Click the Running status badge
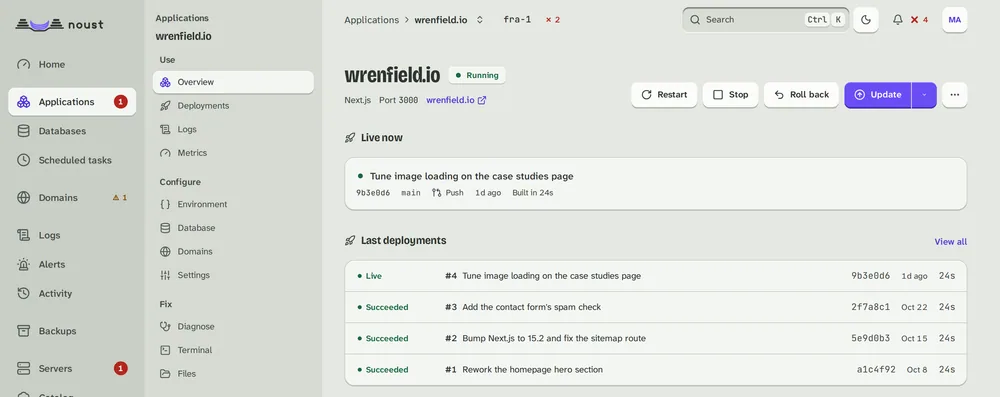Viewport: 1000px width, 397px height. [477, 75]
